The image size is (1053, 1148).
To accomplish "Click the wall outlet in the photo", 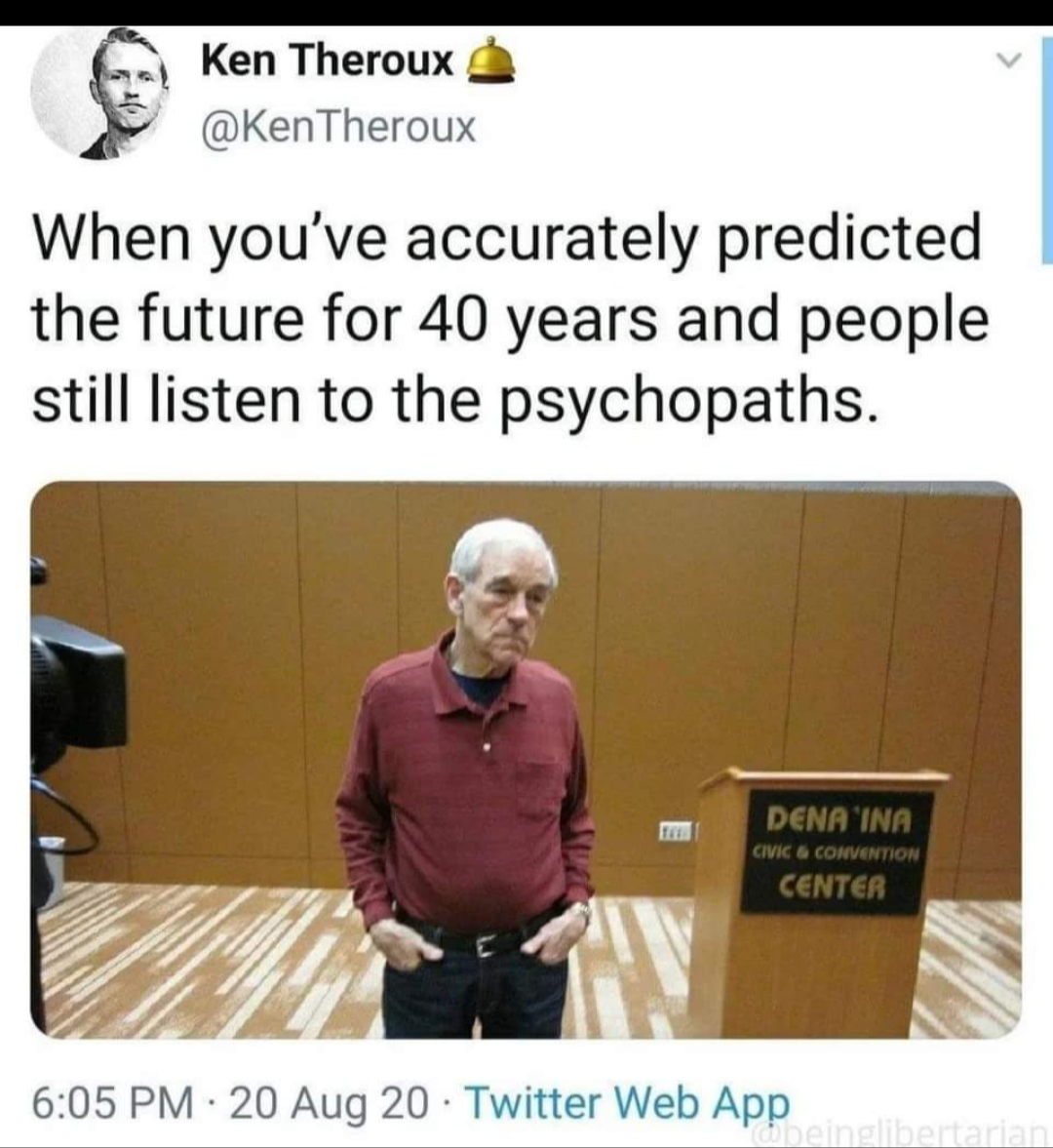I will [677, 831].
